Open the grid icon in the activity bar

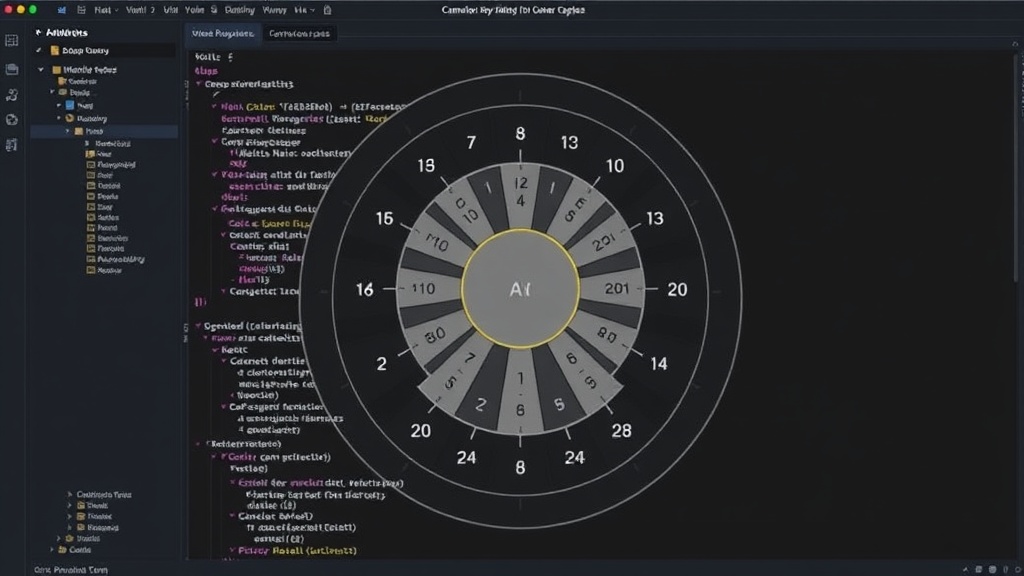[12, 41]
